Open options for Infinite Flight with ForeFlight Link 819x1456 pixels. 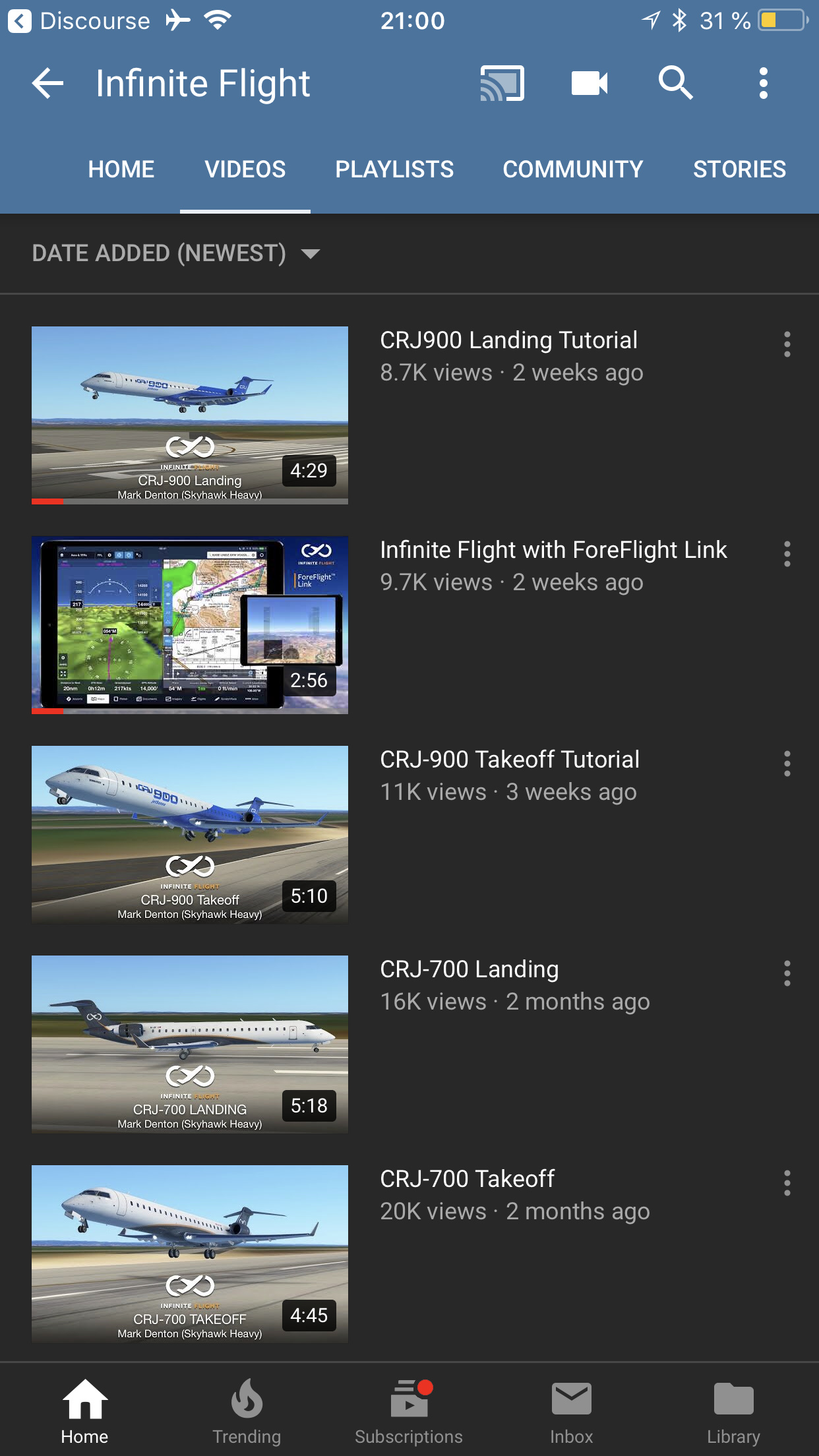[787, 554]
